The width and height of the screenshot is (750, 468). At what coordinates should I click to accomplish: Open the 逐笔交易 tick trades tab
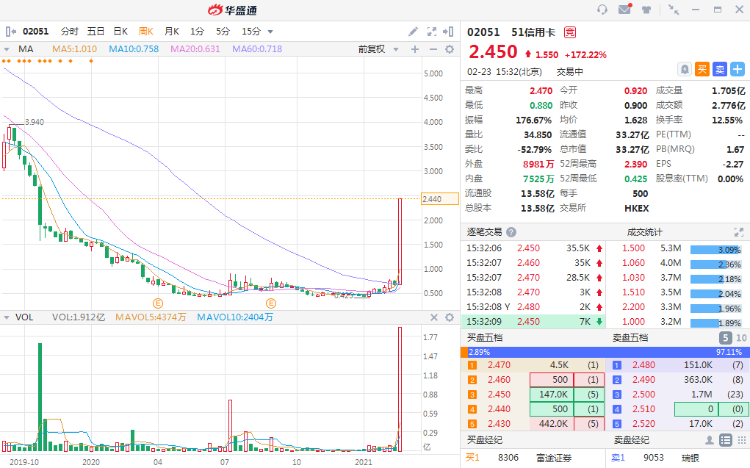tap(485, 232)
